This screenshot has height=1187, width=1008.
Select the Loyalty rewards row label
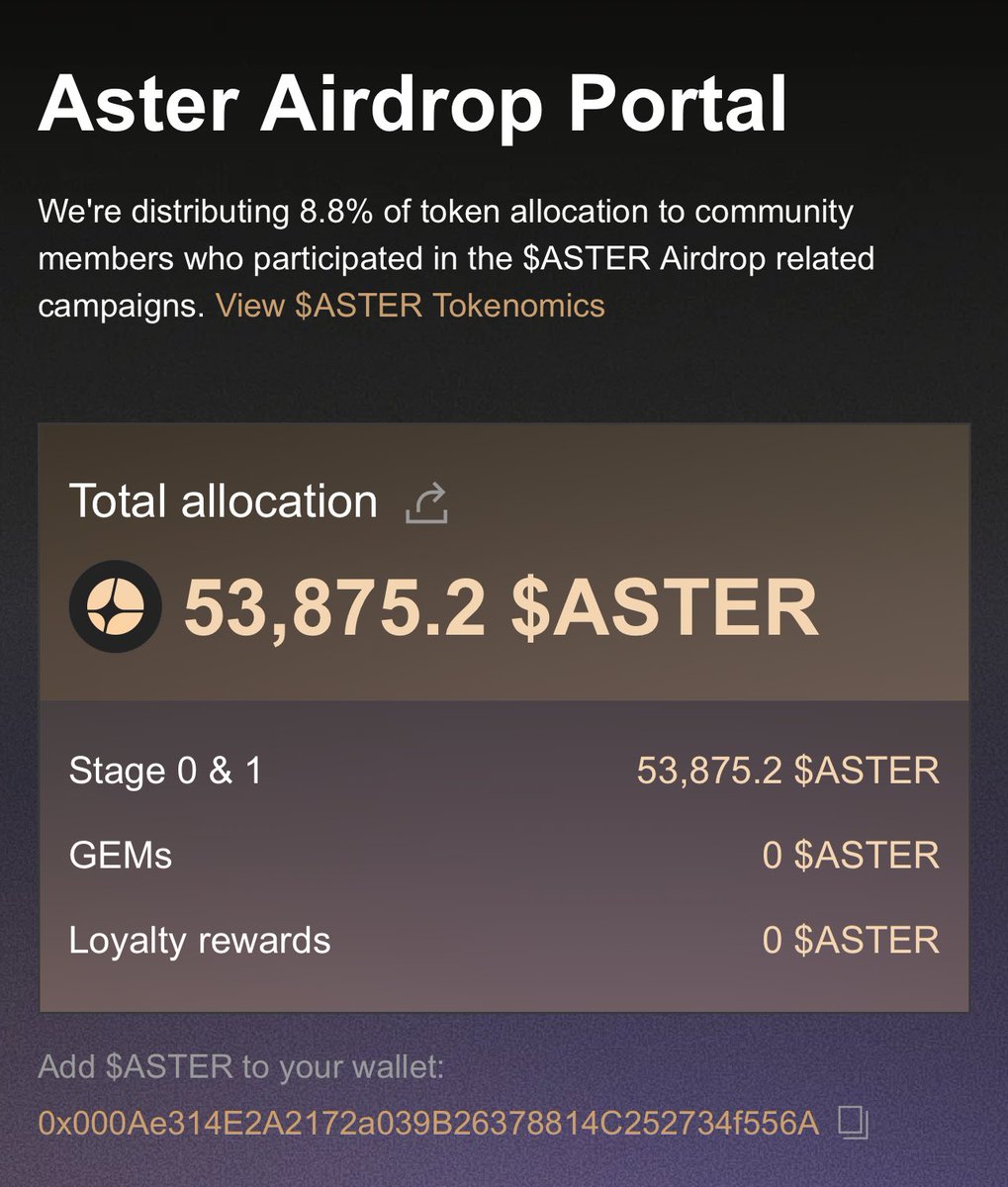(x=200, y=940)
